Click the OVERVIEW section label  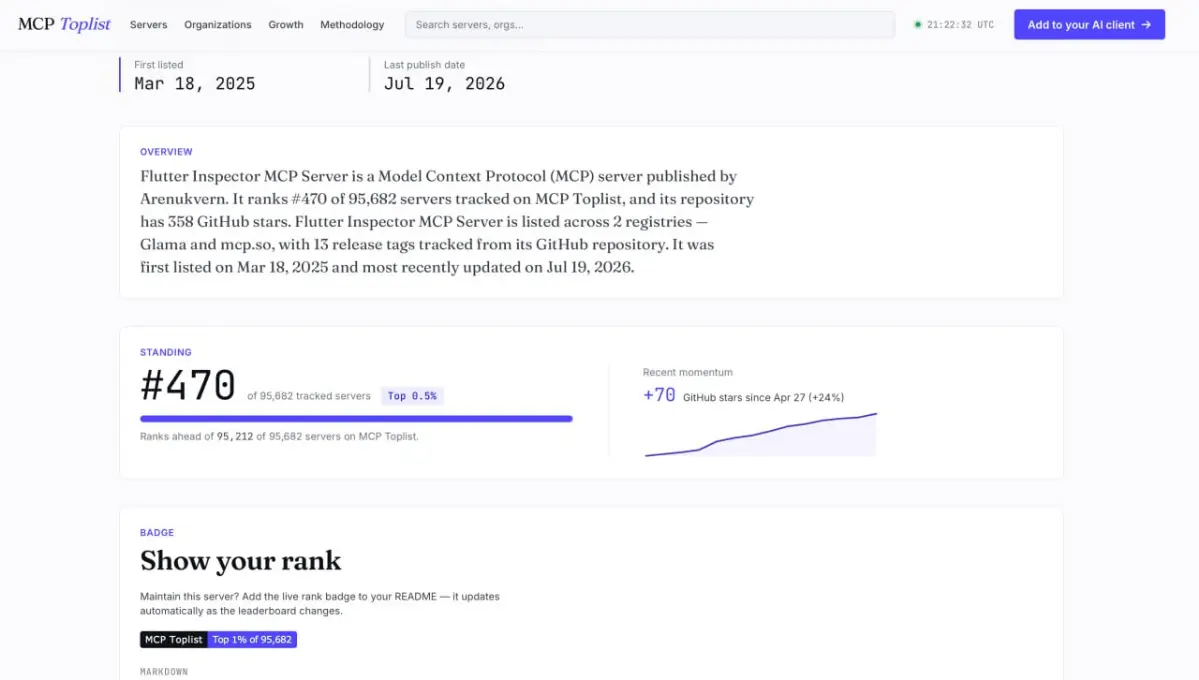point(166,151)
